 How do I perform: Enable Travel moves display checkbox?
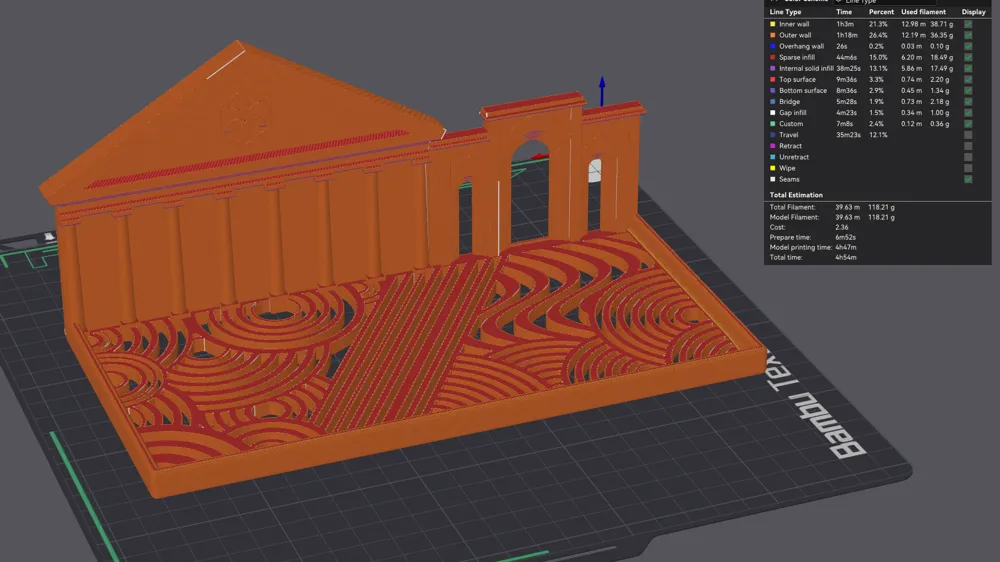coord(968,135)
